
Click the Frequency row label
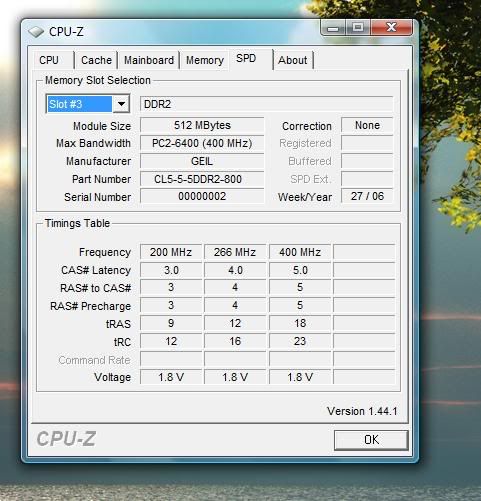(105, 252)
